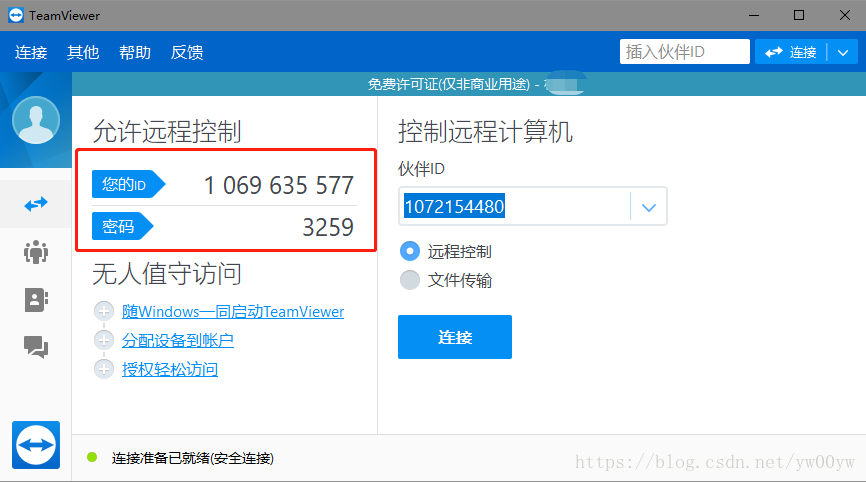The width and height of the screenshot is (866, 482).
Task: Open the 反馈 menu
Action: coord(187,52)
